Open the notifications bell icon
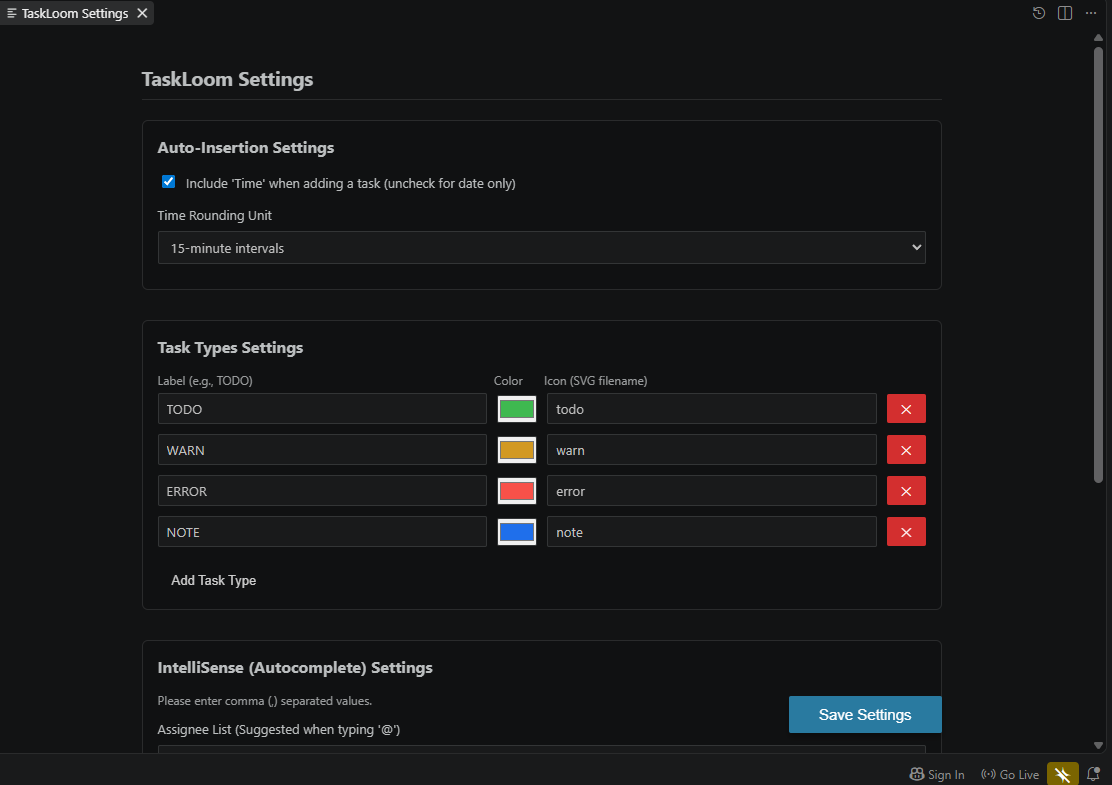This screenshot has height=785, width=1112. [1093, 774]
